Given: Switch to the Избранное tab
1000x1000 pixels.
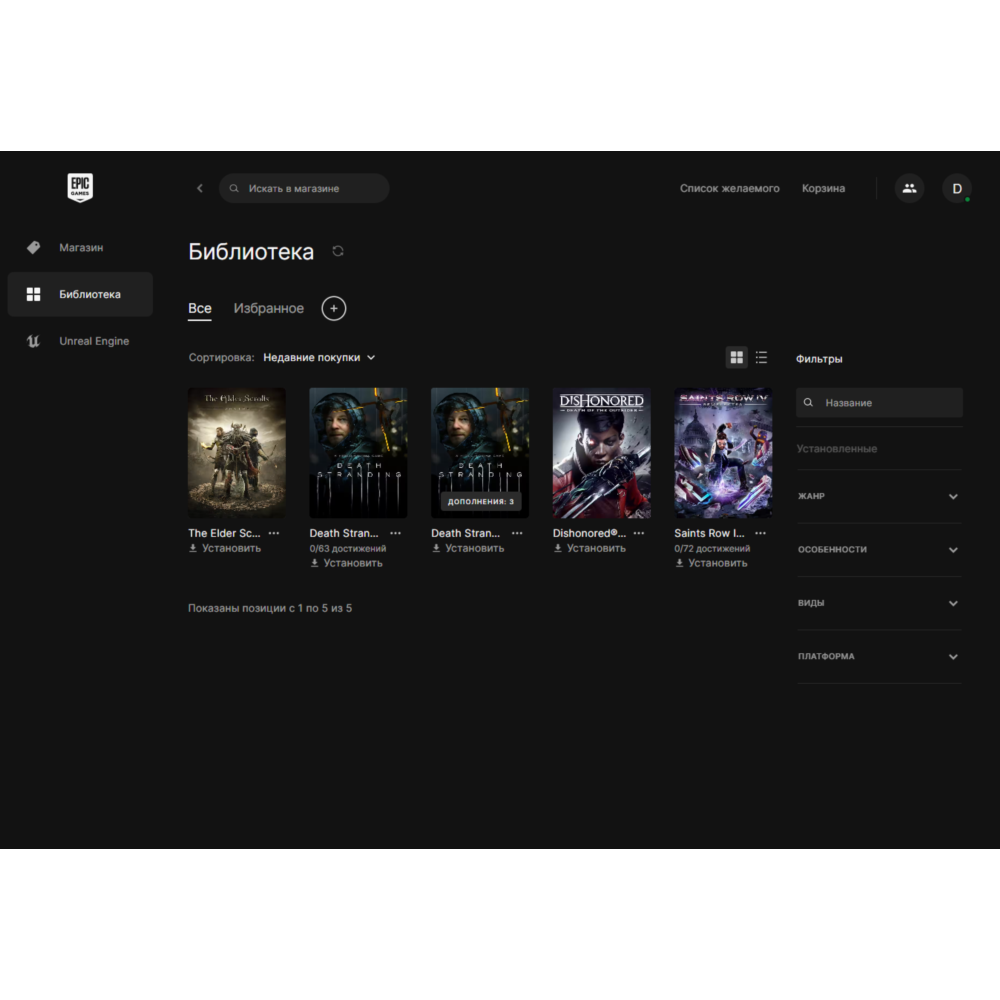Looking at the screenshot, I should click(x=268, y=309).
